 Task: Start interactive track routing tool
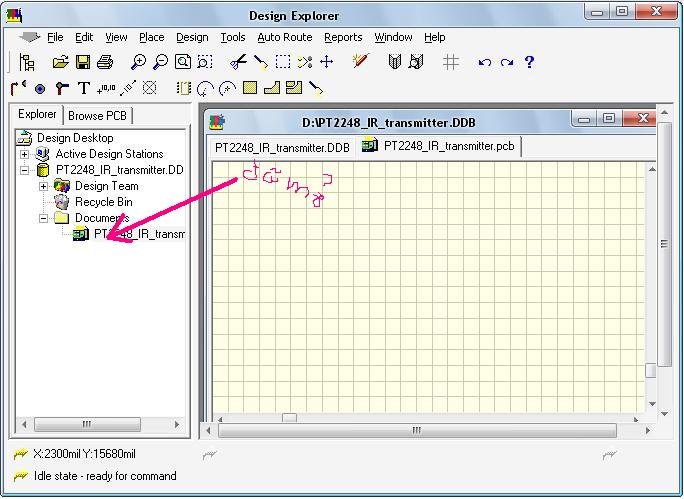pyautogui.click(x=18, y=89)
